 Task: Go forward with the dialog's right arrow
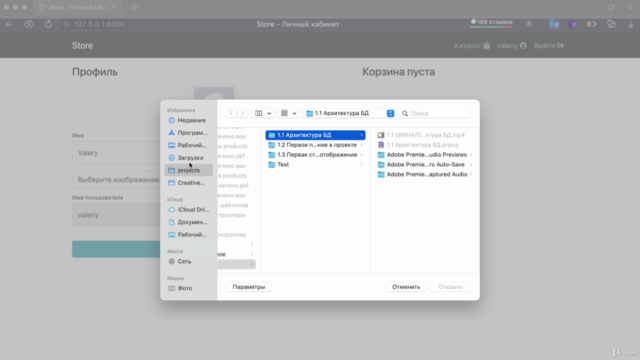tap(242, 113)
